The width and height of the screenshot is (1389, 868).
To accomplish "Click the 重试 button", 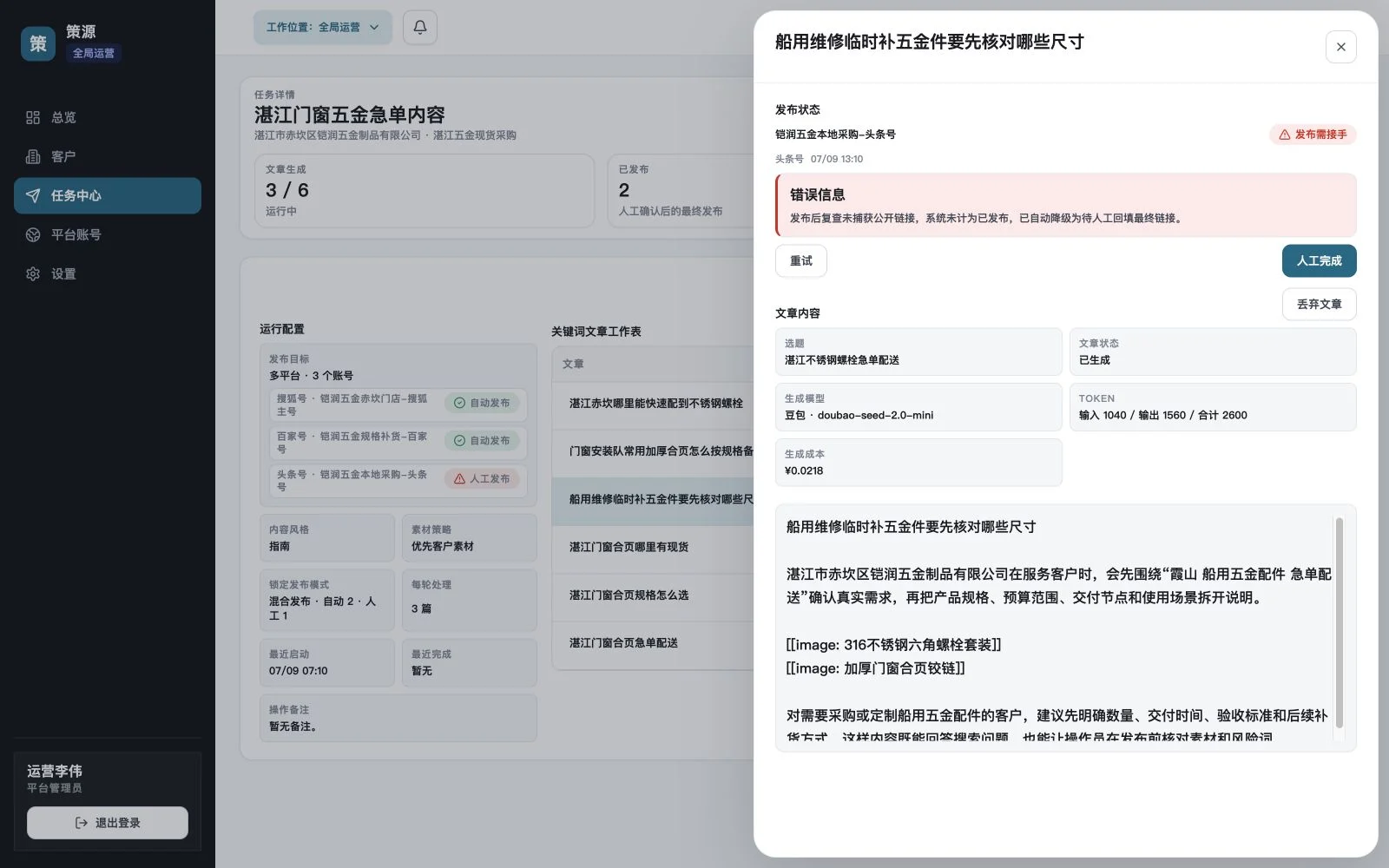I will 800,260.
